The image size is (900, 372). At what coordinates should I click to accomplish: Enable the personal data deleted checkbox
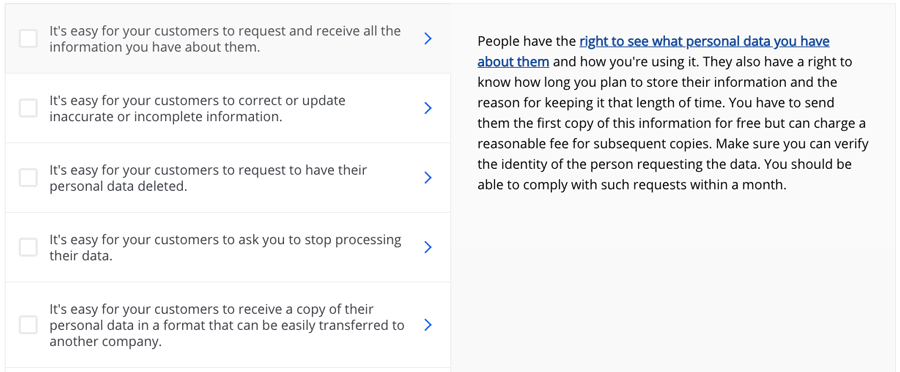click(28, 177)
